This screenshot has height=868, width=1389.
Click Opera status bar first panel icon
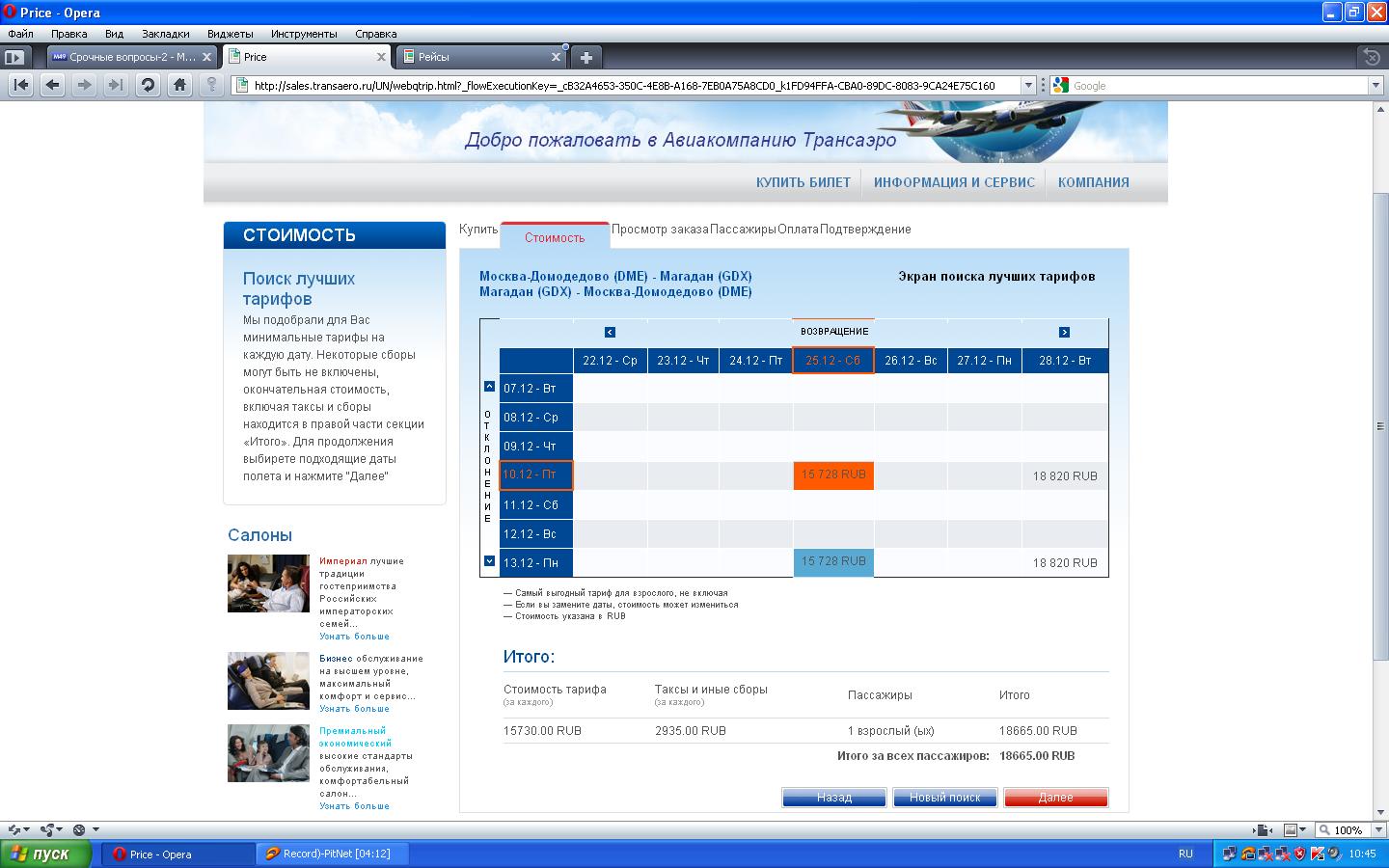(18, 829)
